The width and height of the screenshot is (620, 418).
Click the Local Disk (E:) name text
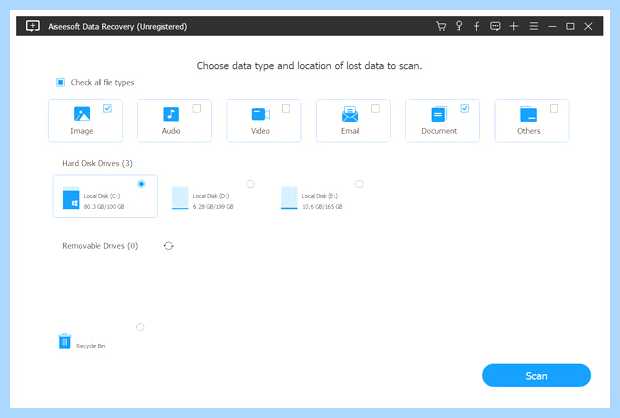[320, 196]
